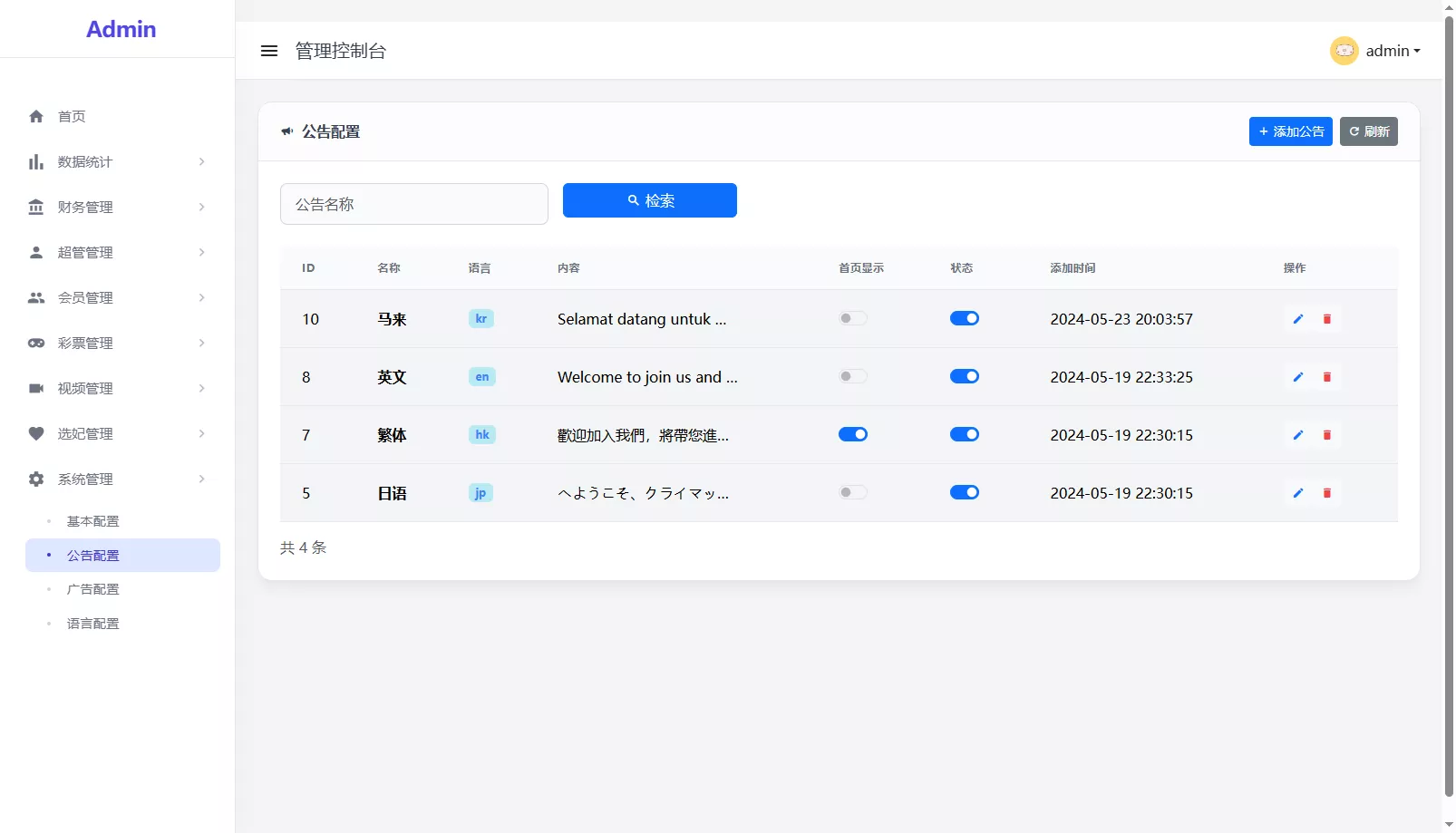Viewport: 1456px width, 833px height.
Task: Click the 财务管理 bank icon
Action: (x=36, y=207)
